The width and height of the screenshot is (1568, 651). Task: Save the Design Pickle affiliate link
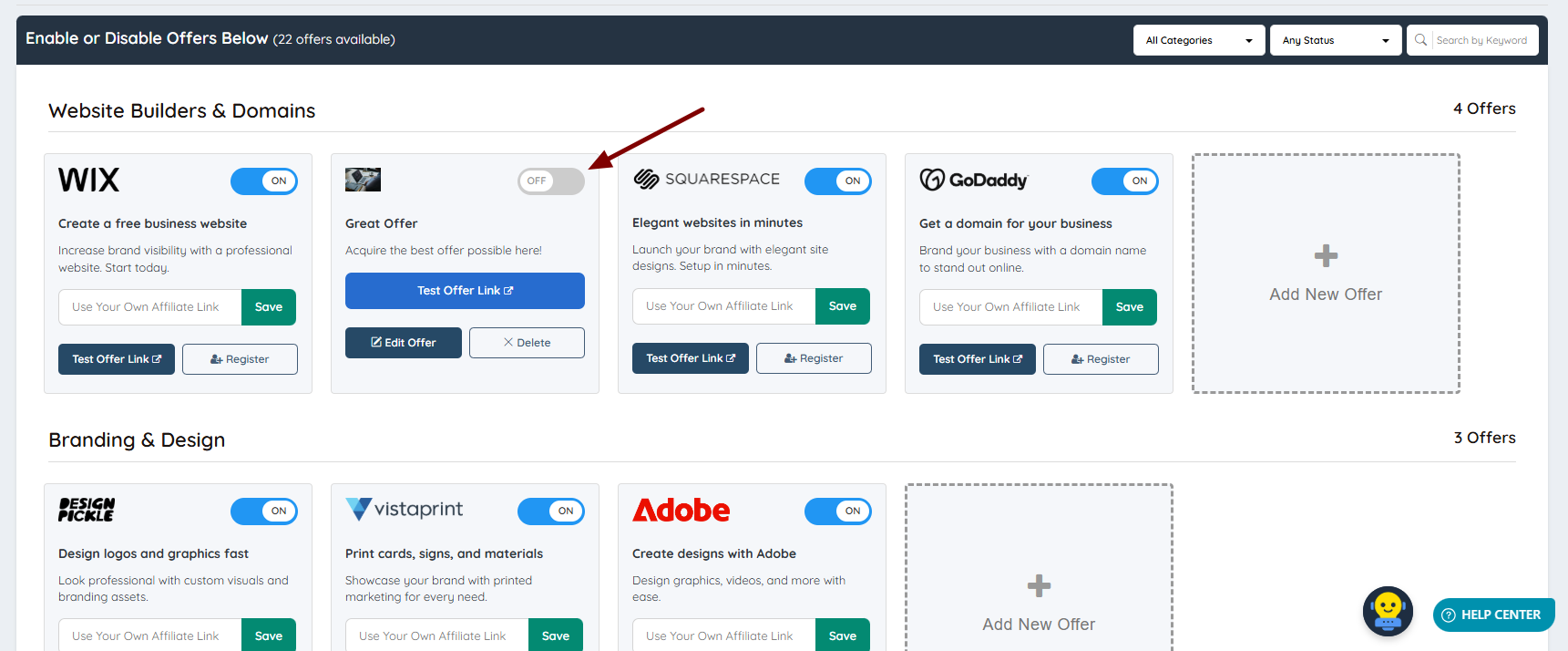[x=269, y=635]
